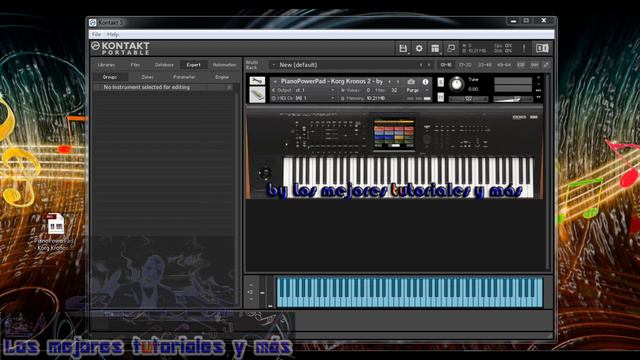The width and height of the screenshot is (640, 360).
Task: Click the minimized view window icon
Action: coord(451,49)
